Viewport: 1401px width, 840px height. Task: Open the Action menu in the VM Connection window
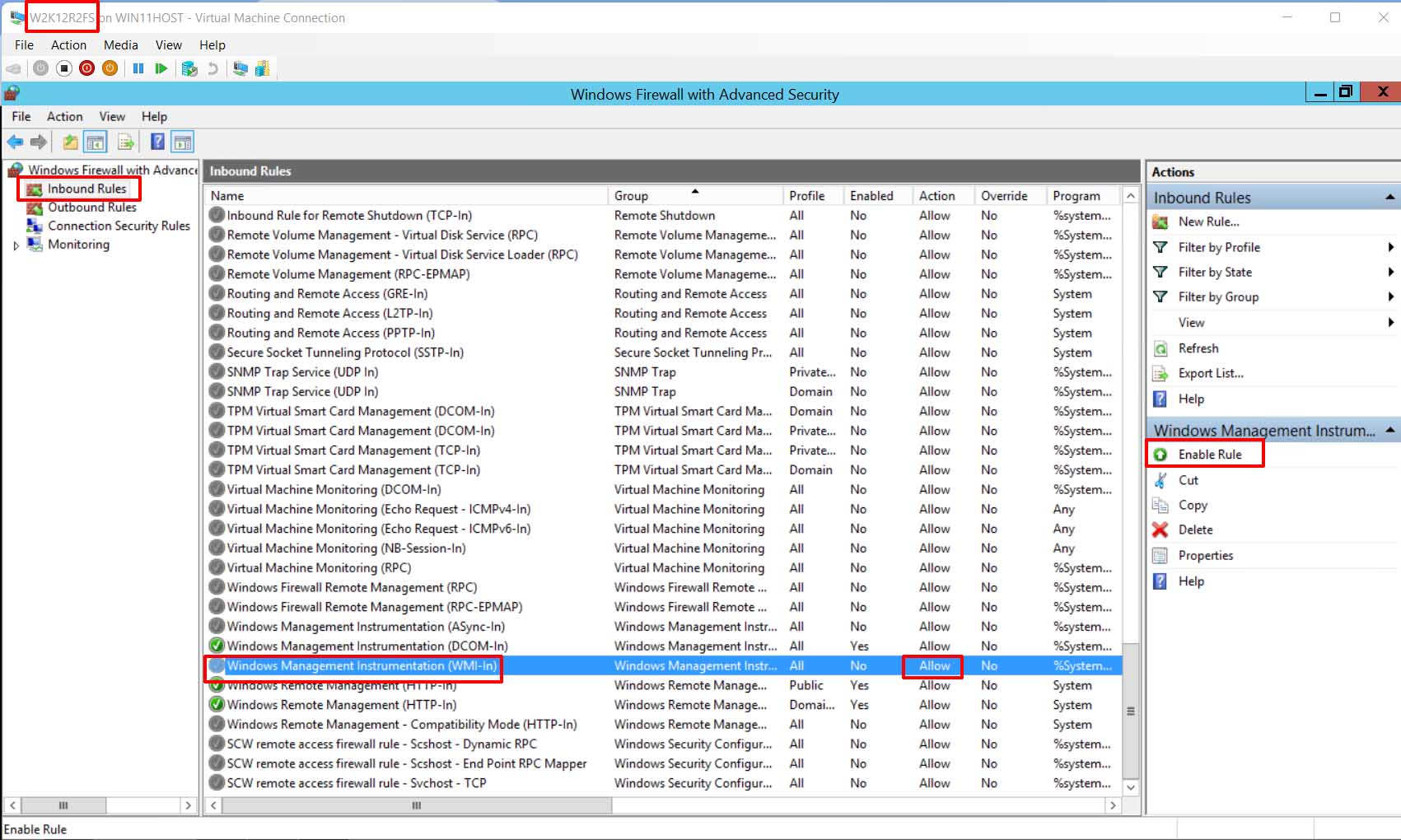pos(68,44)
